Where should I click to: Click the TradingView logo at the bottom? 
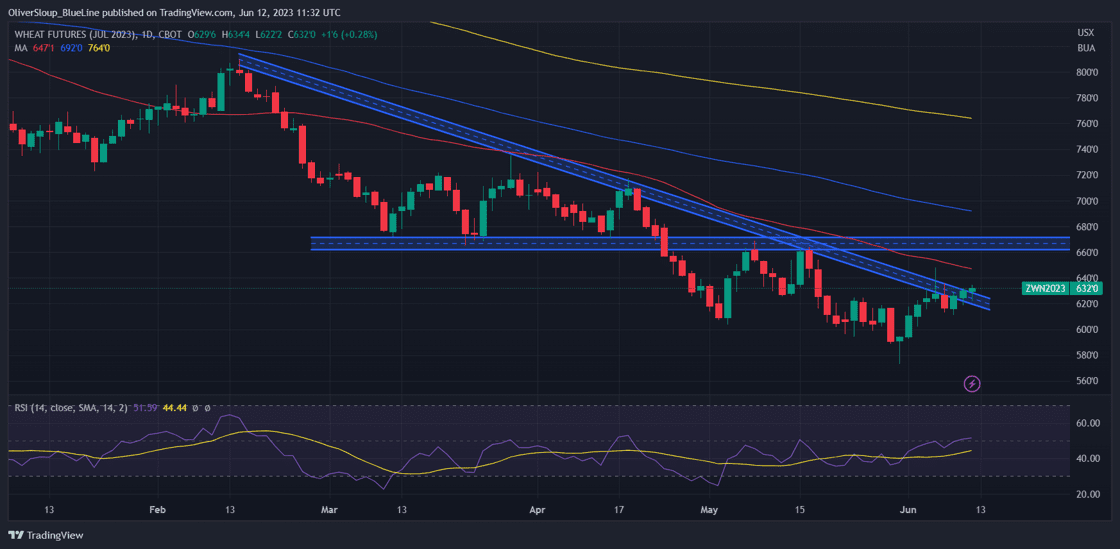[46, 535]
